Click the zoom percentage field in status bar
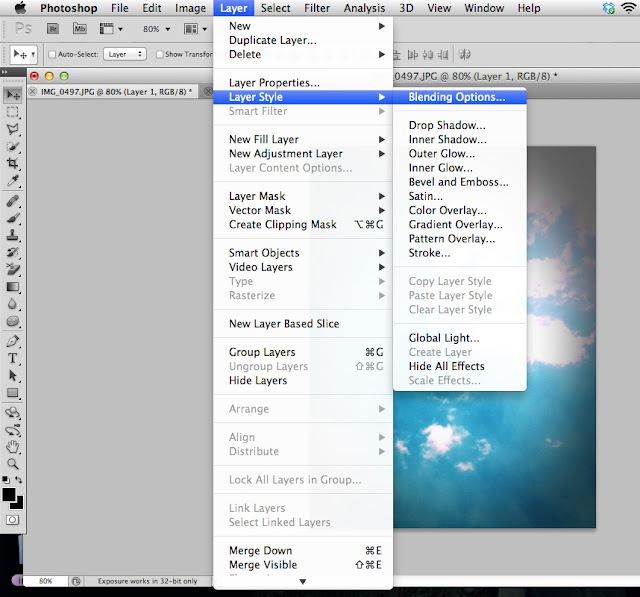Image resolution: width=640 pixels, height=597 pixels. click(45, 581)
